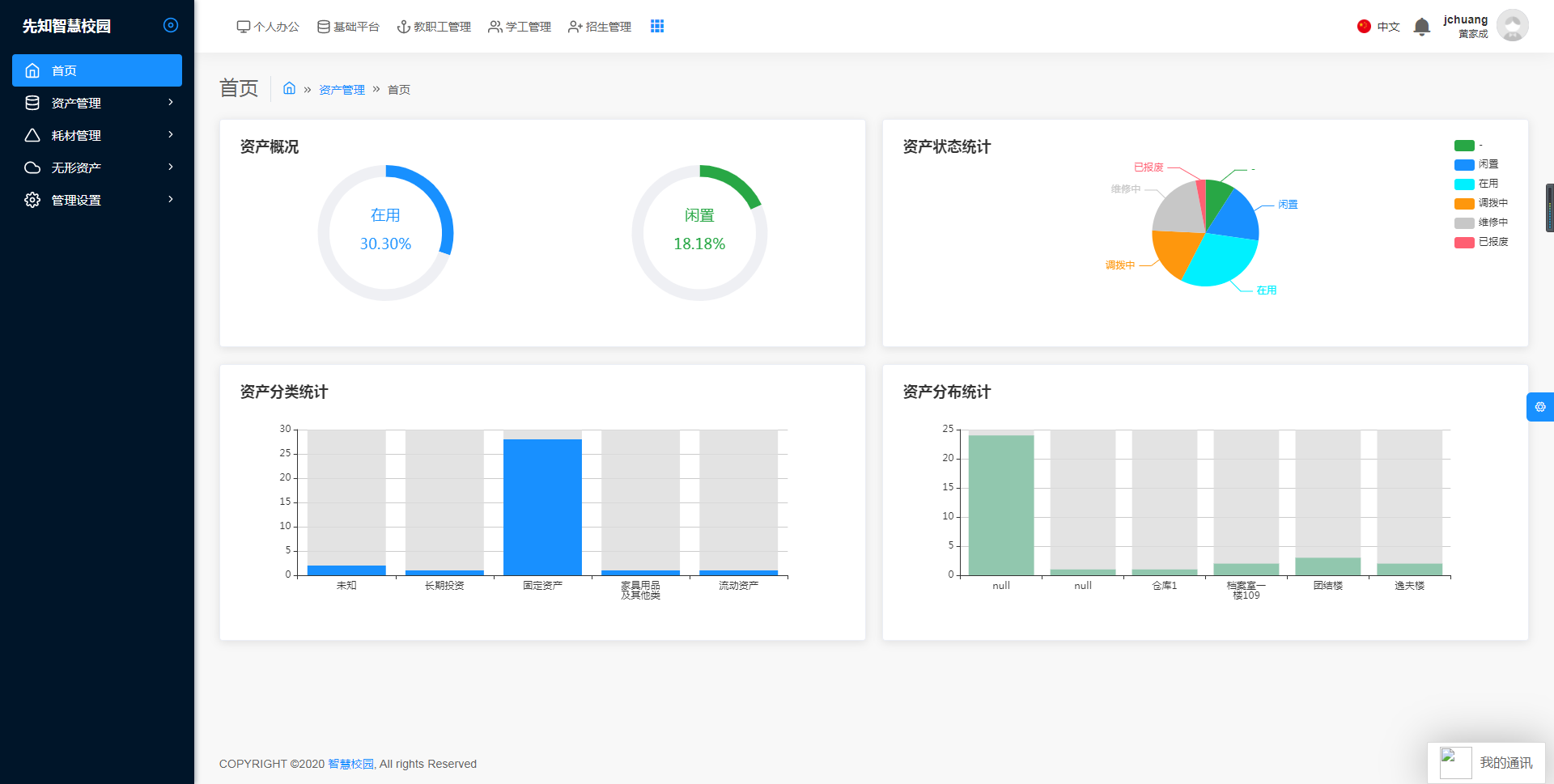This screenshot has height=784, width=1554.
Task: Click the 逸夫楼 distribution bar
Action: click(x=1410, y=570)
